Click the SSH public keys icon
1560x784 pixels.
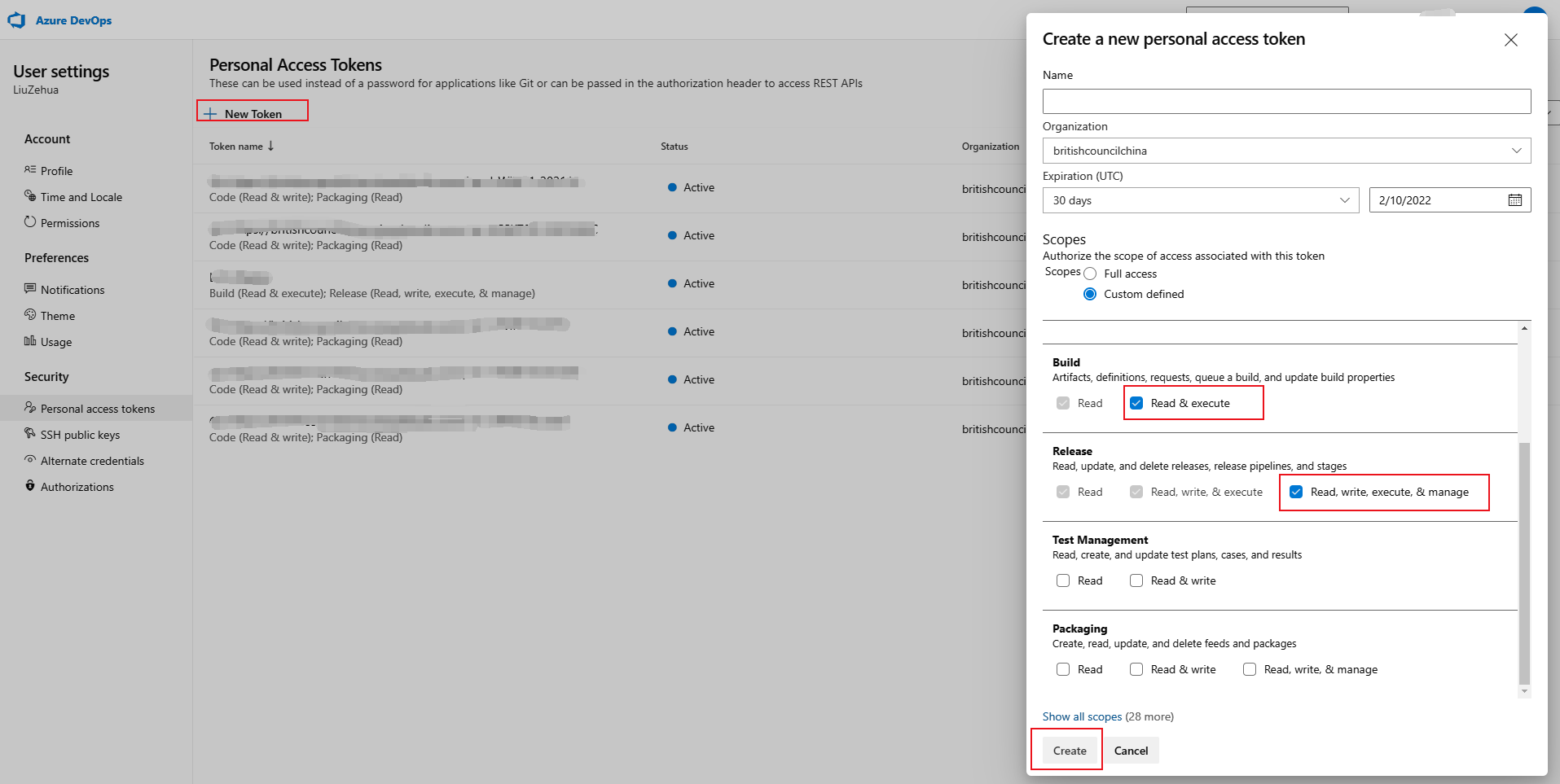tap(30, 434)
